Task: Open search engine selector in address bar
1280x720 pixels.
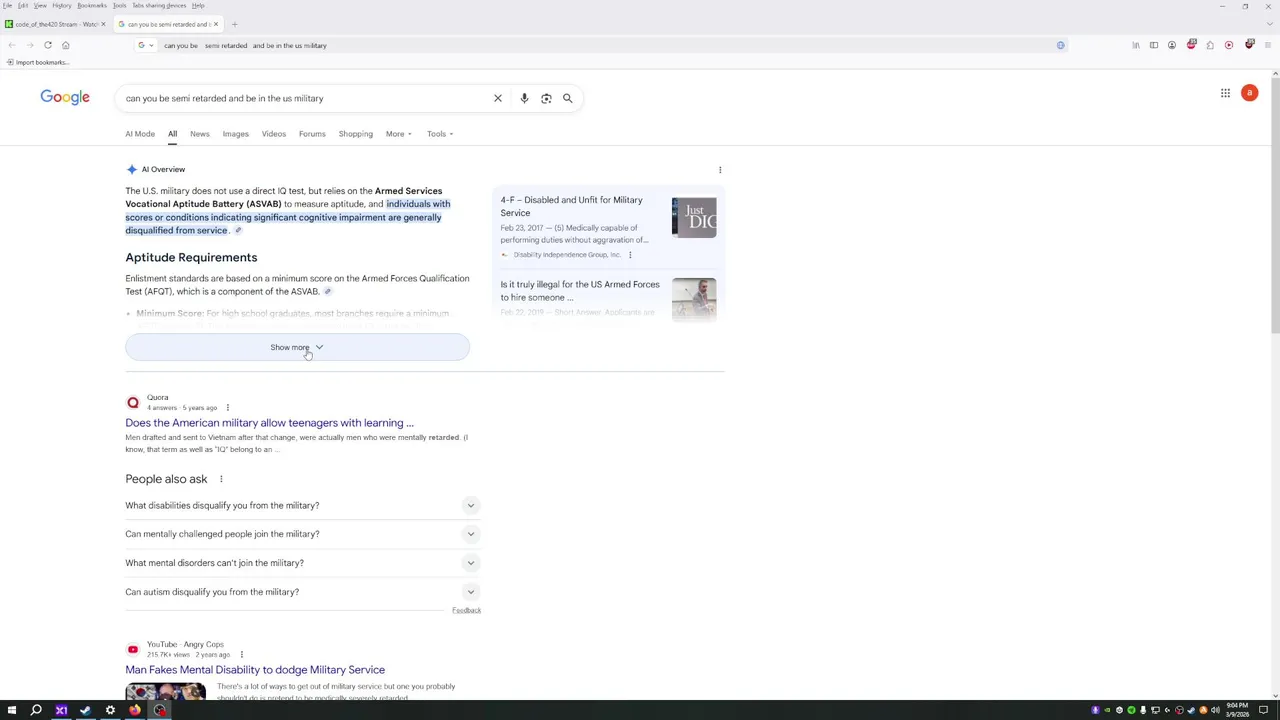Action: (x=145, y=45)
